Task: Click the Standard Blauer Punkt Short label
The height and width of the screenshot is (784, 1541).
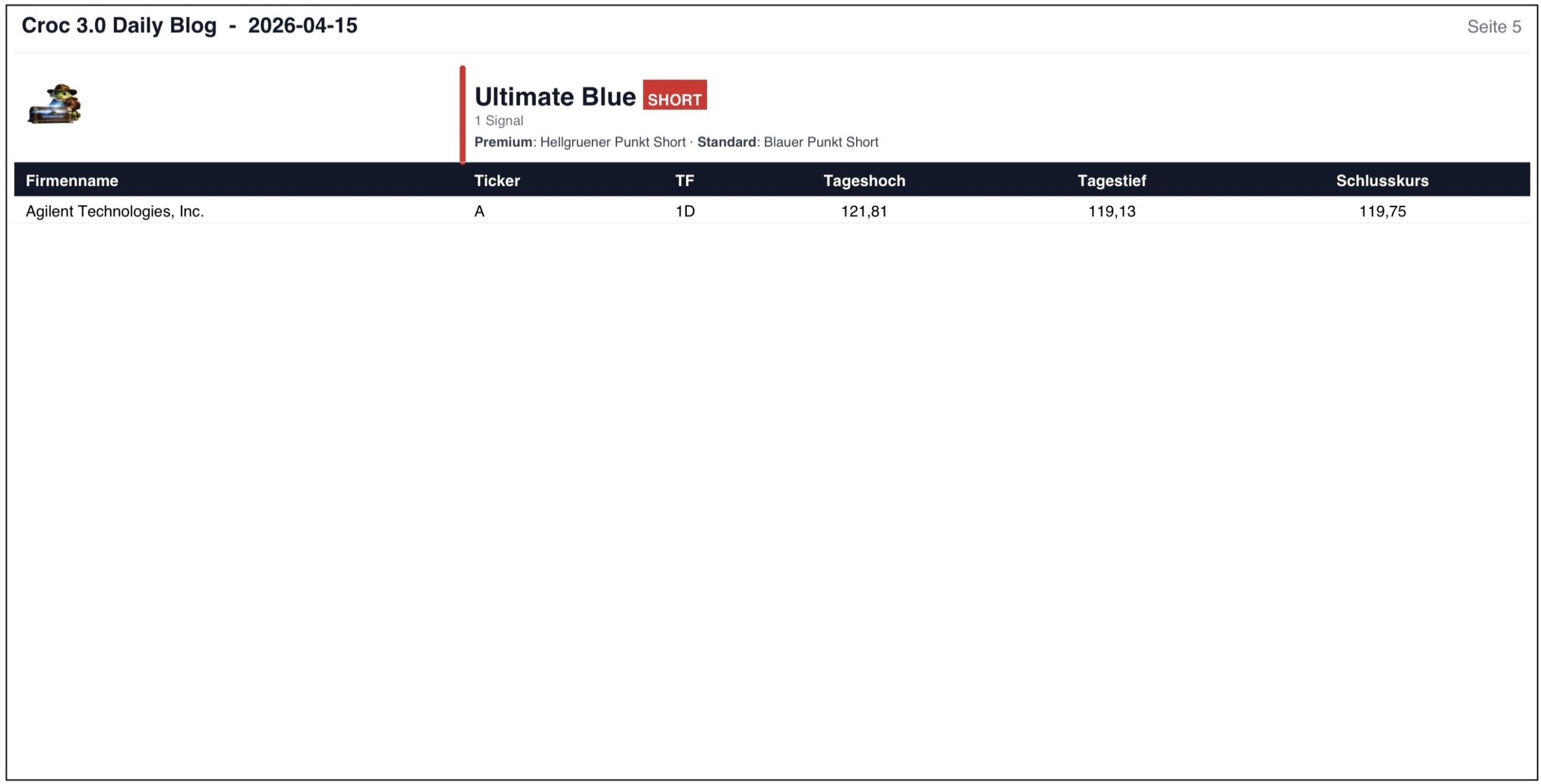Action: (788, 142)
